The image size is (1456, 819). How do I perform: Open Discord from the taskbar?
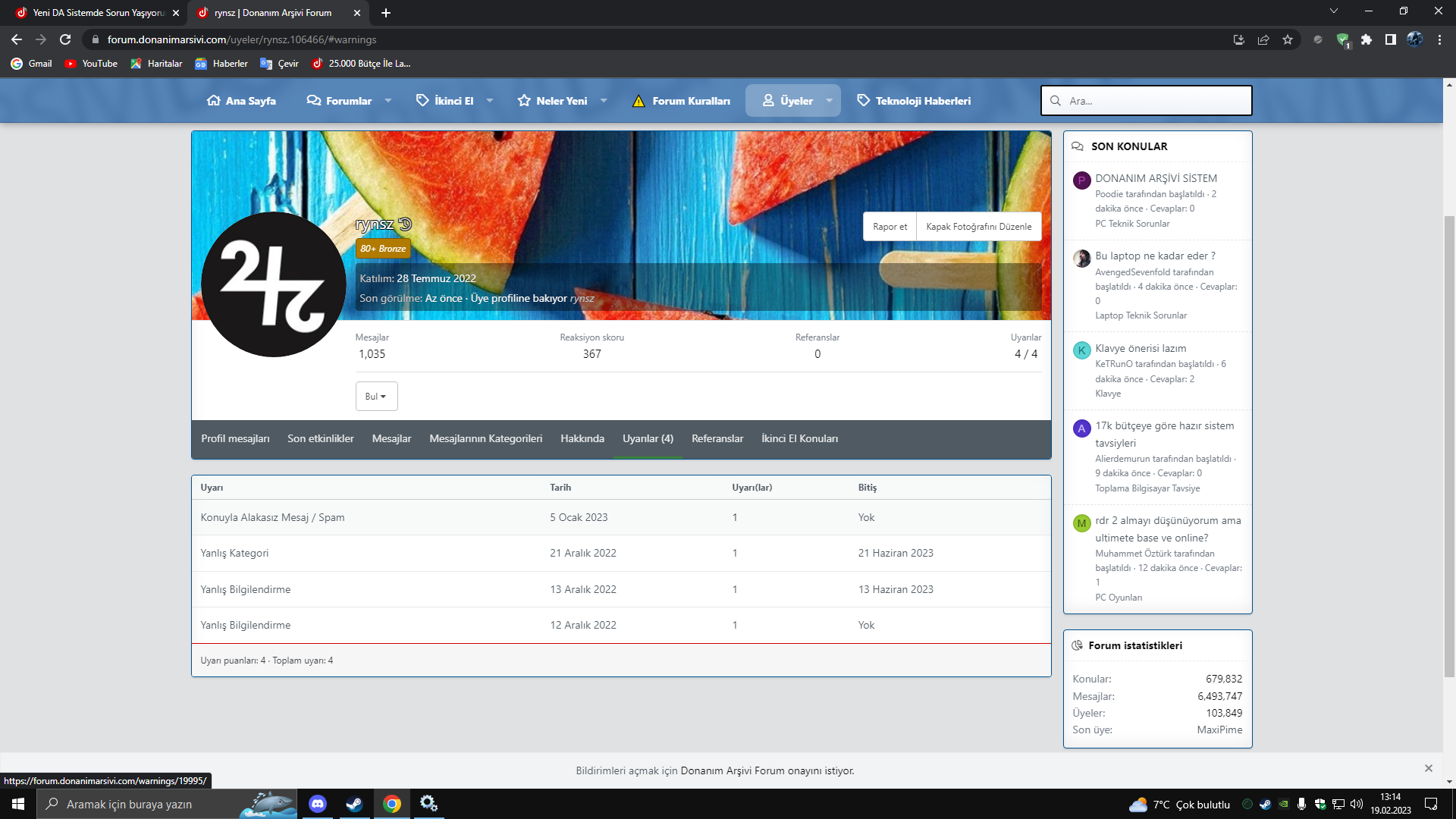[x=318, y=804]
